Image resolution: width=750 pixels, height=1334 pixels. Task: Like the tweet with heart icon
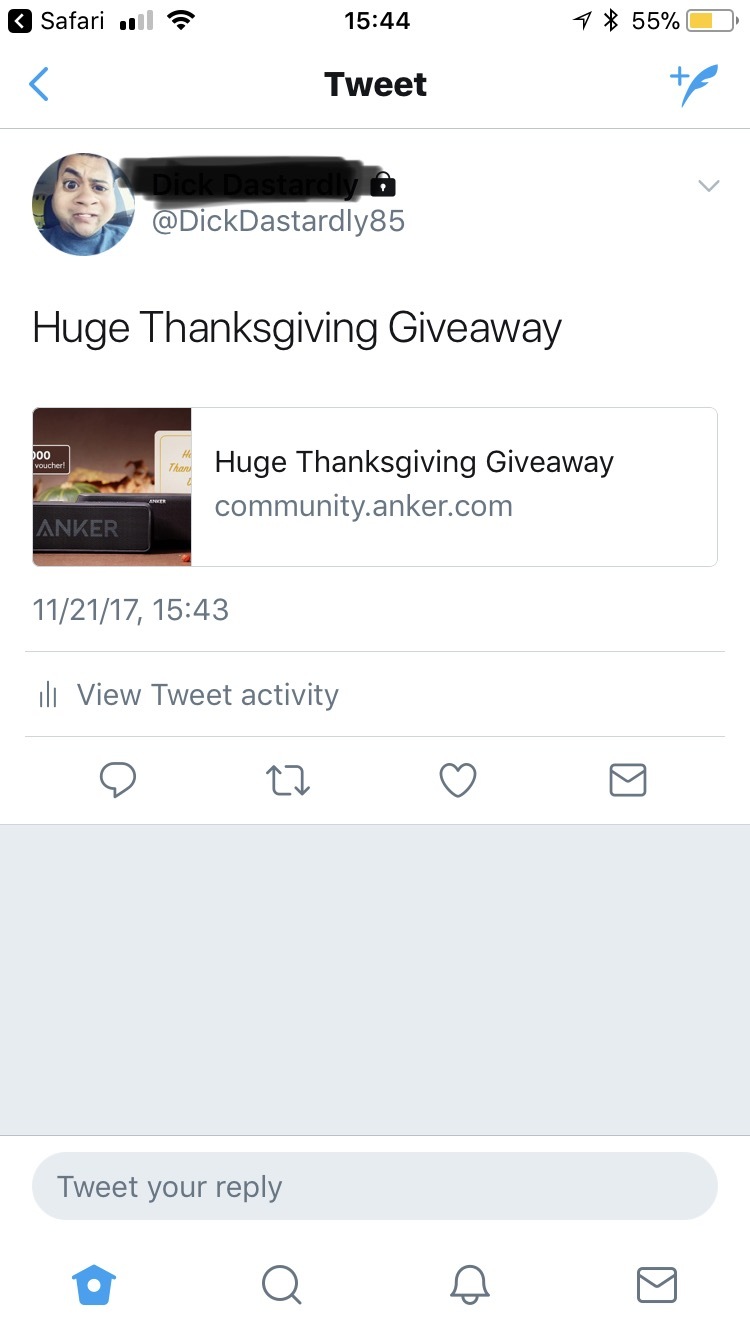point(458,780)
